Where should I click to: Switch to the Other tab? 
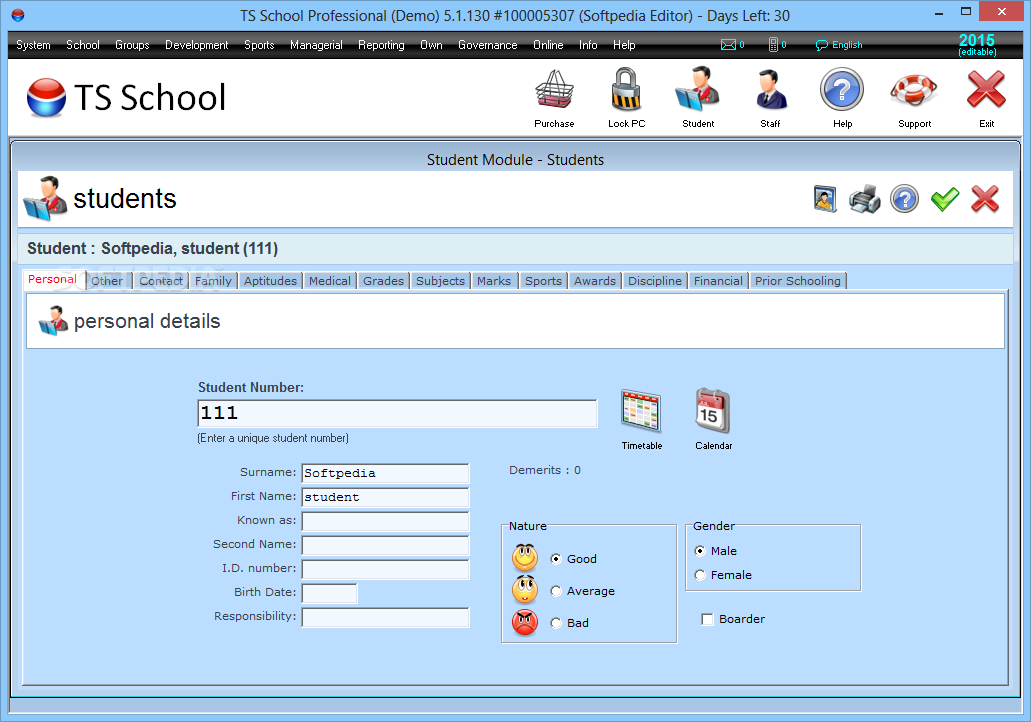[x=107, y=281]
